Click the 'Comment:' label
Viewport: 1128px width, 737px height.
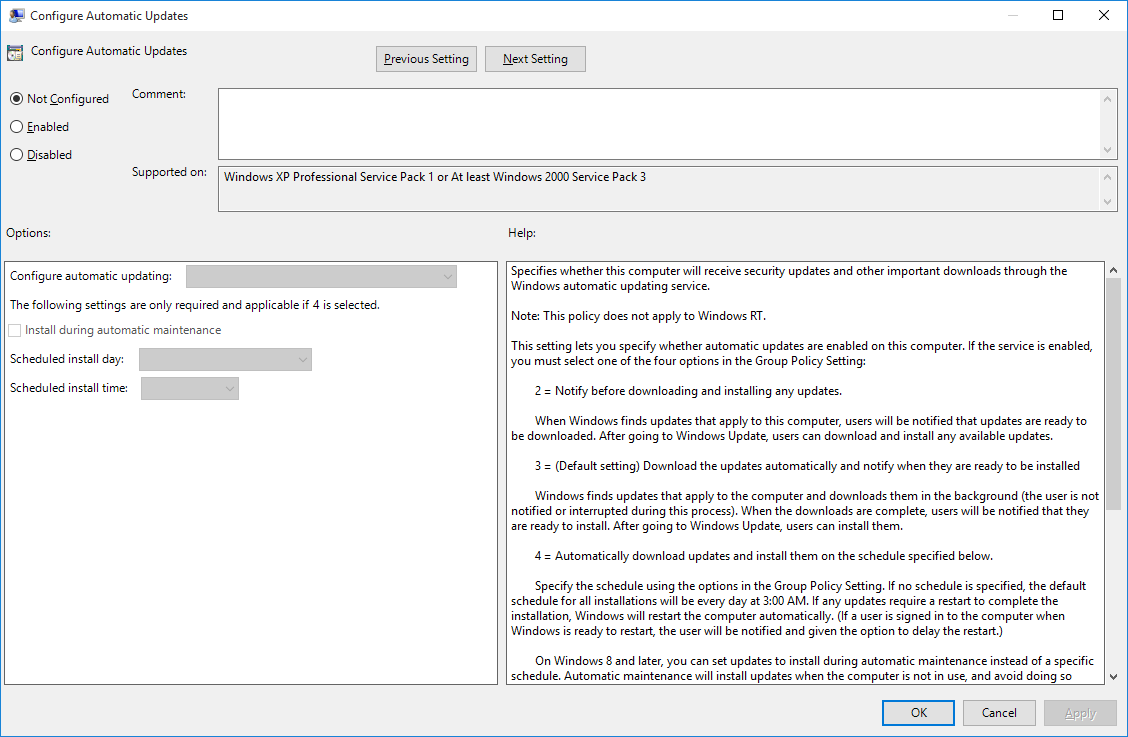[x=159, y=94]
